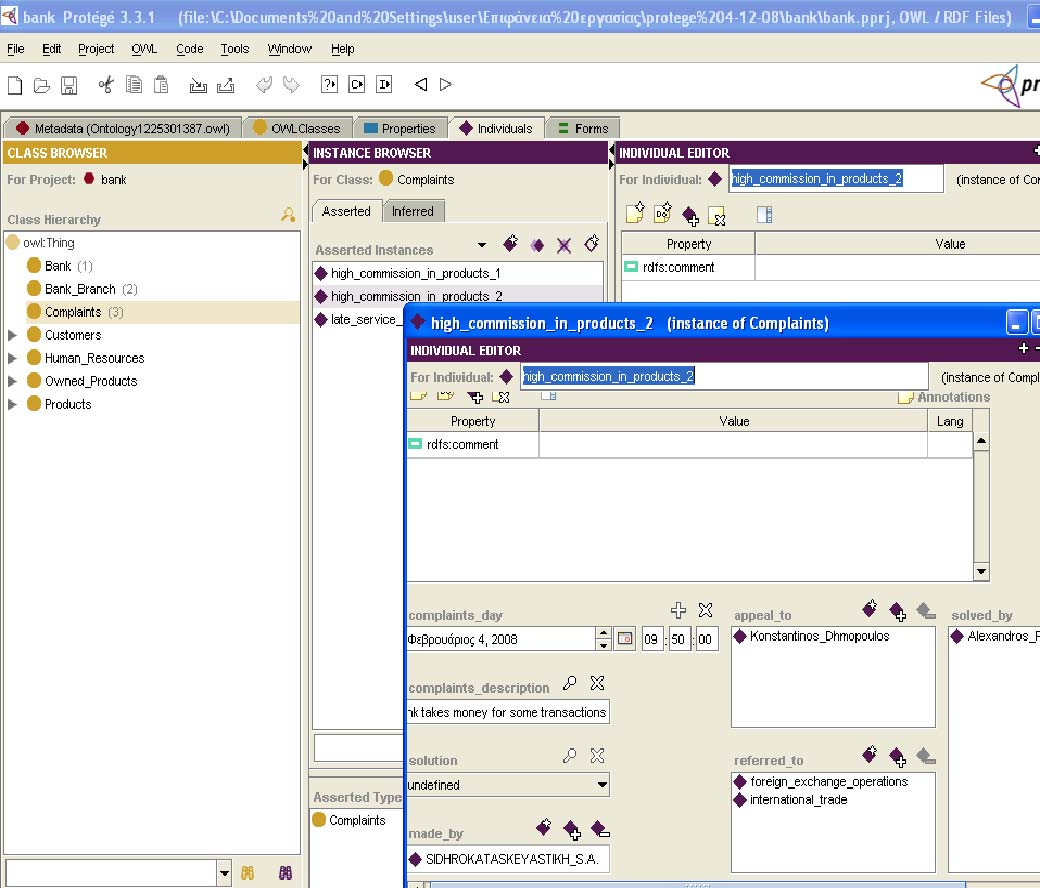Viewport: 1040px width, 888px height.
Task: Open the File menu
Action: pos(15,49)
